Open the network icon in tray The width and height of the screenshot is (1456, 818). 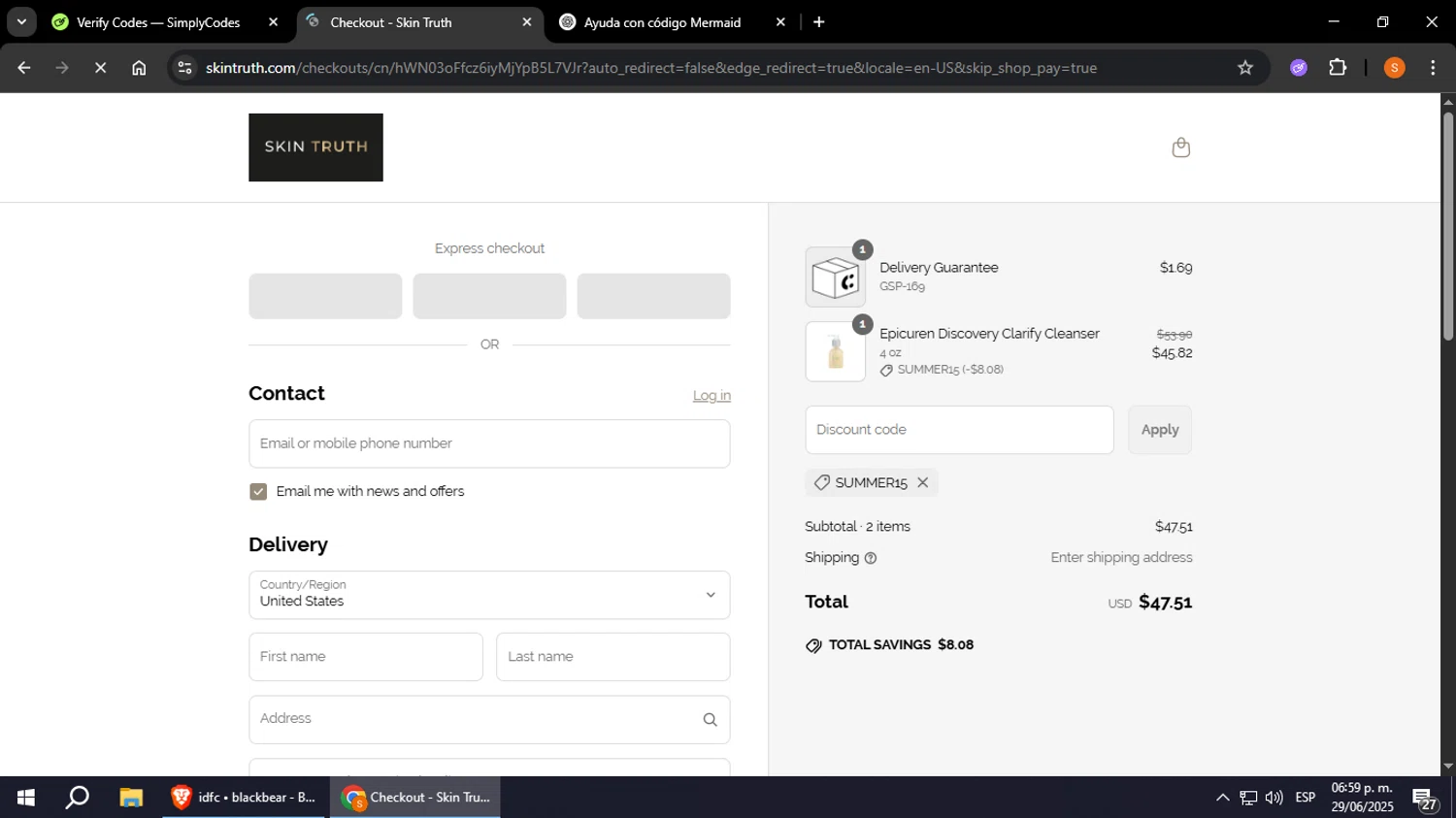tap(1248, 798)
